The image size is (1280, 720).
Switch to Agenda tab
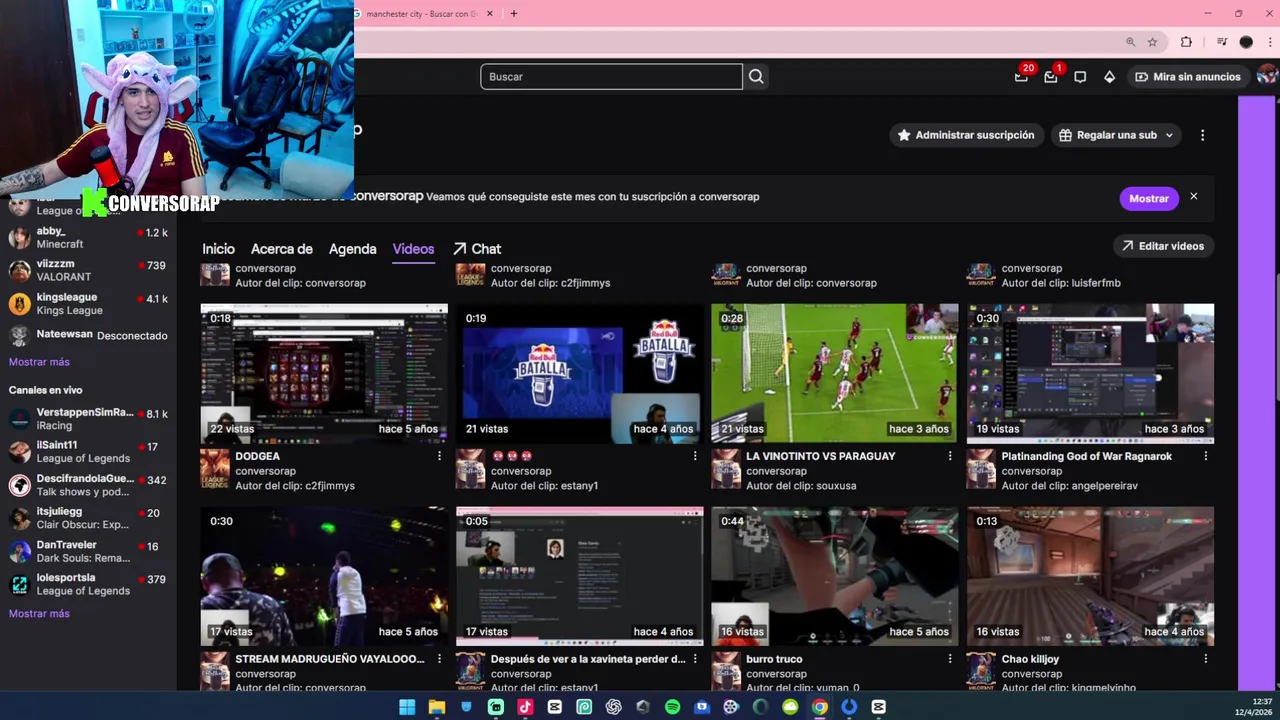click(x=353, y=249)
